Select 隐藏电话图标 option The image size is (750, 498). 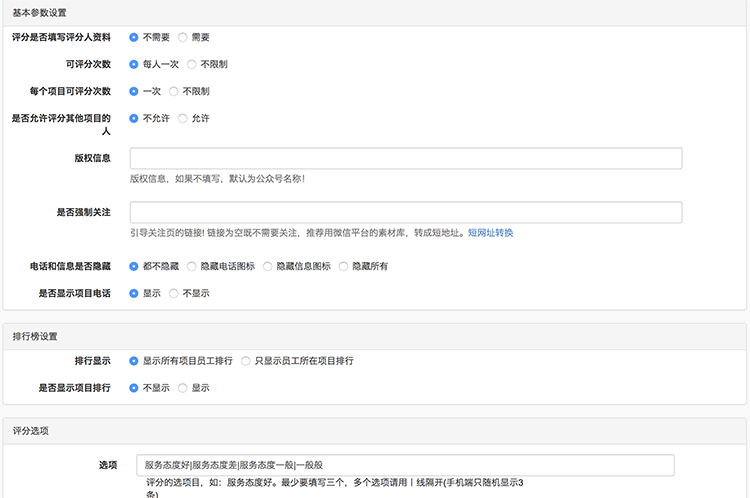point(191,266)
